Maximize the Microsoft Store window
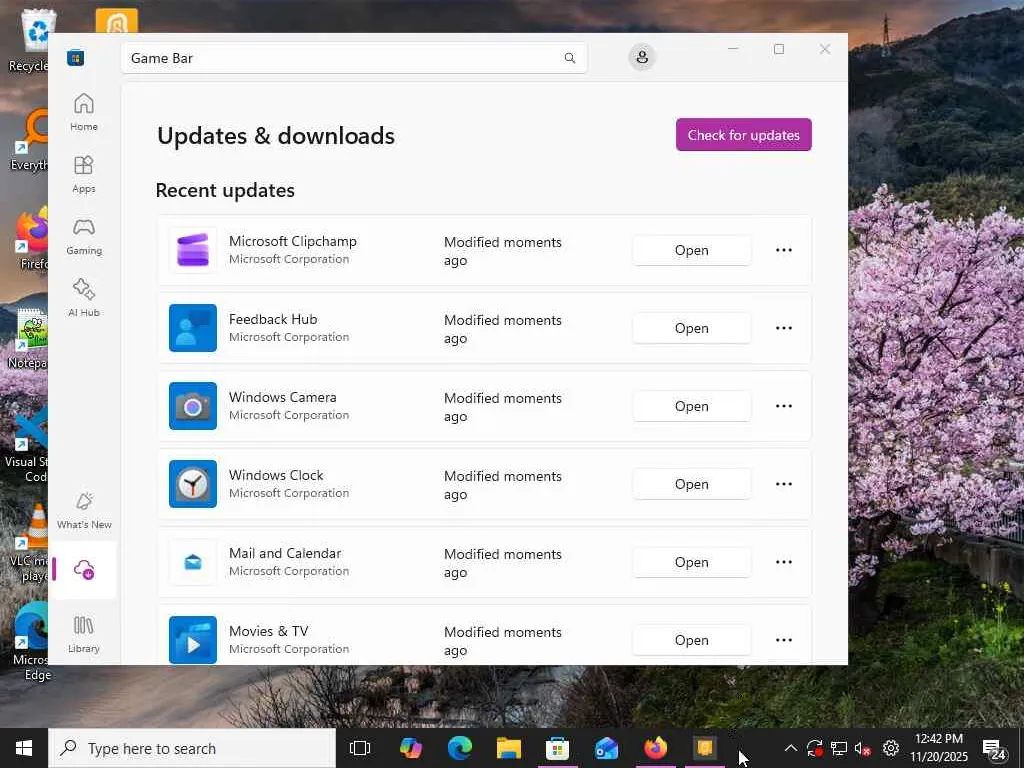Image resolution: width=1024 pixels, height=768 pixels. click(x=778, y=49)
